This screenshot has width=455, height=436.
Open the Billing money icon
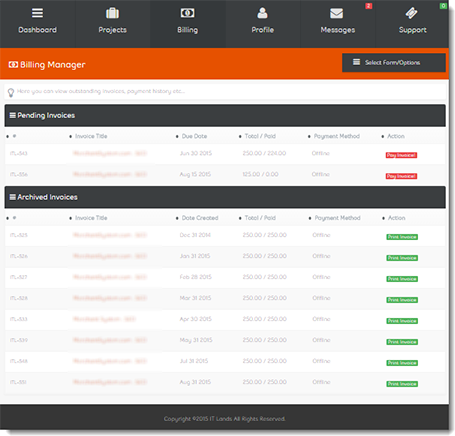[187, 13]
